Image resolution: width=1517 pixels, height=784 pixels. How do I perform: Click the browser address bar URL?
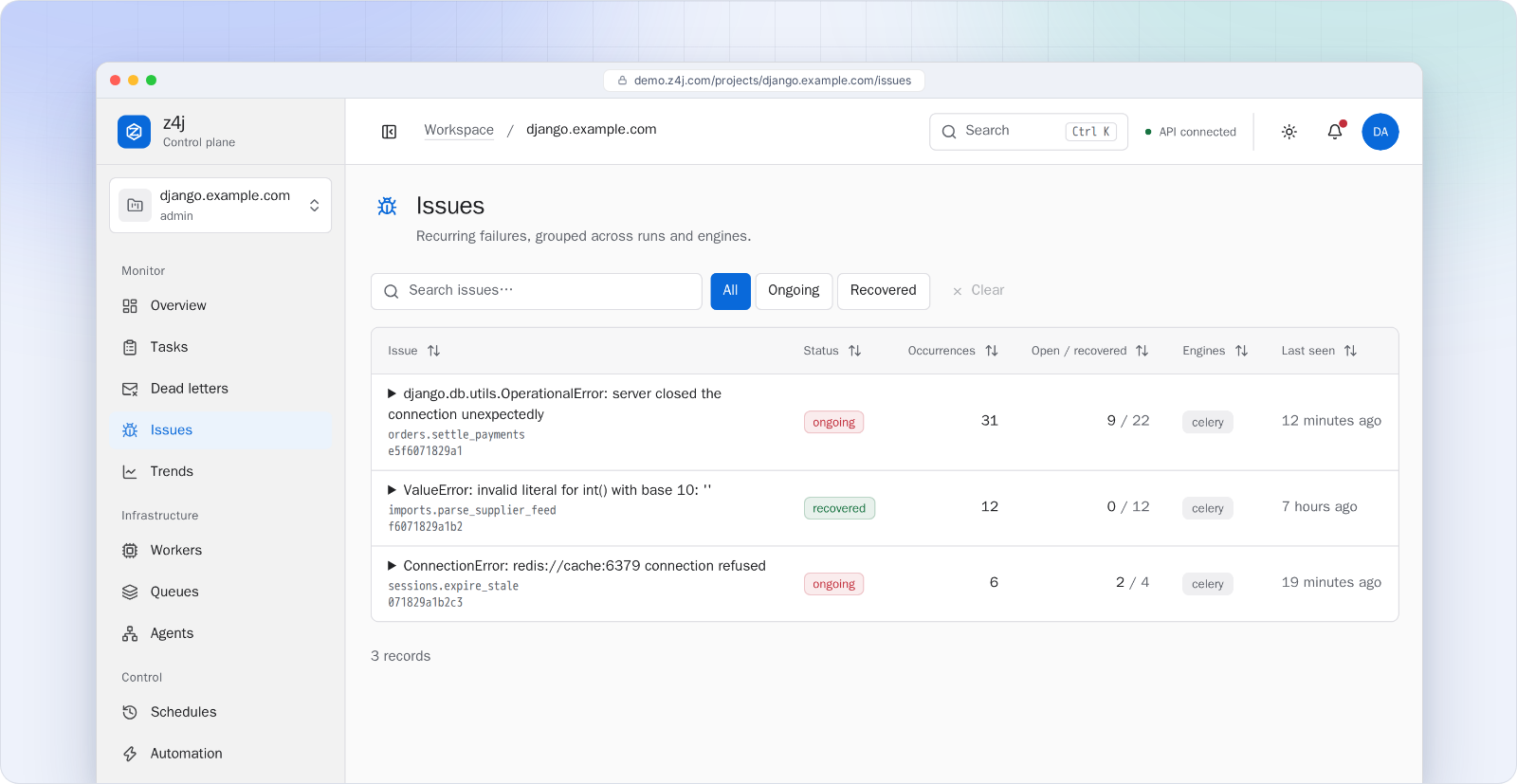773,81
